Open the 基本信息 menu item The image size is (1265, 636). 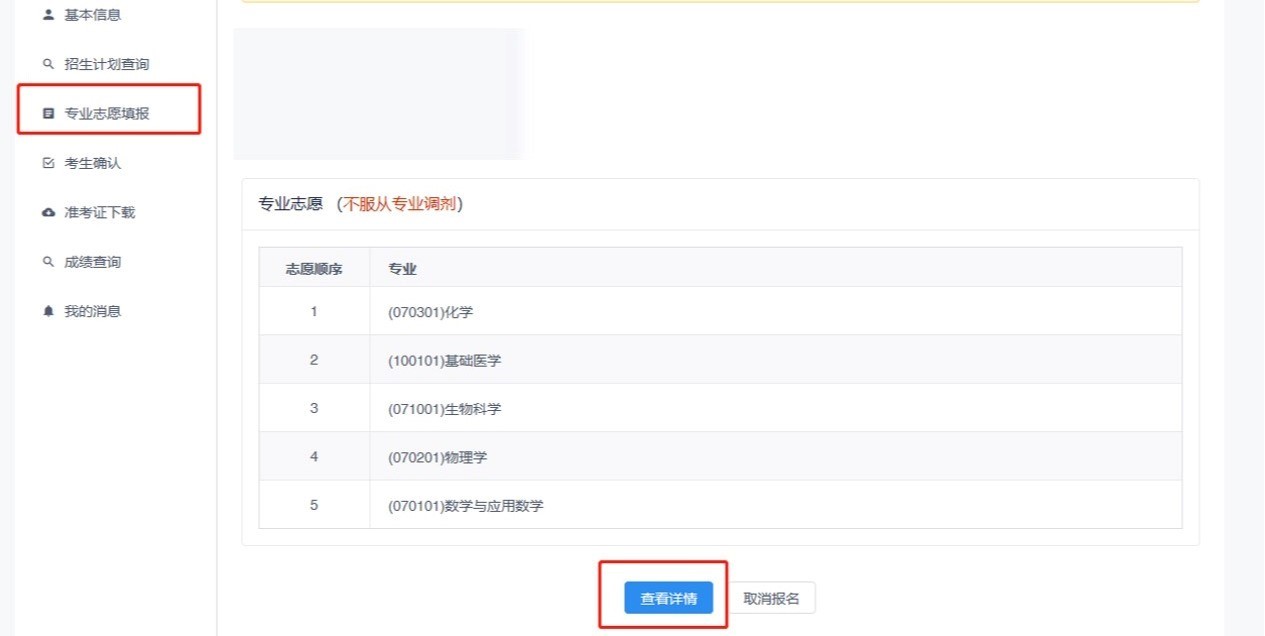(92, 15)
